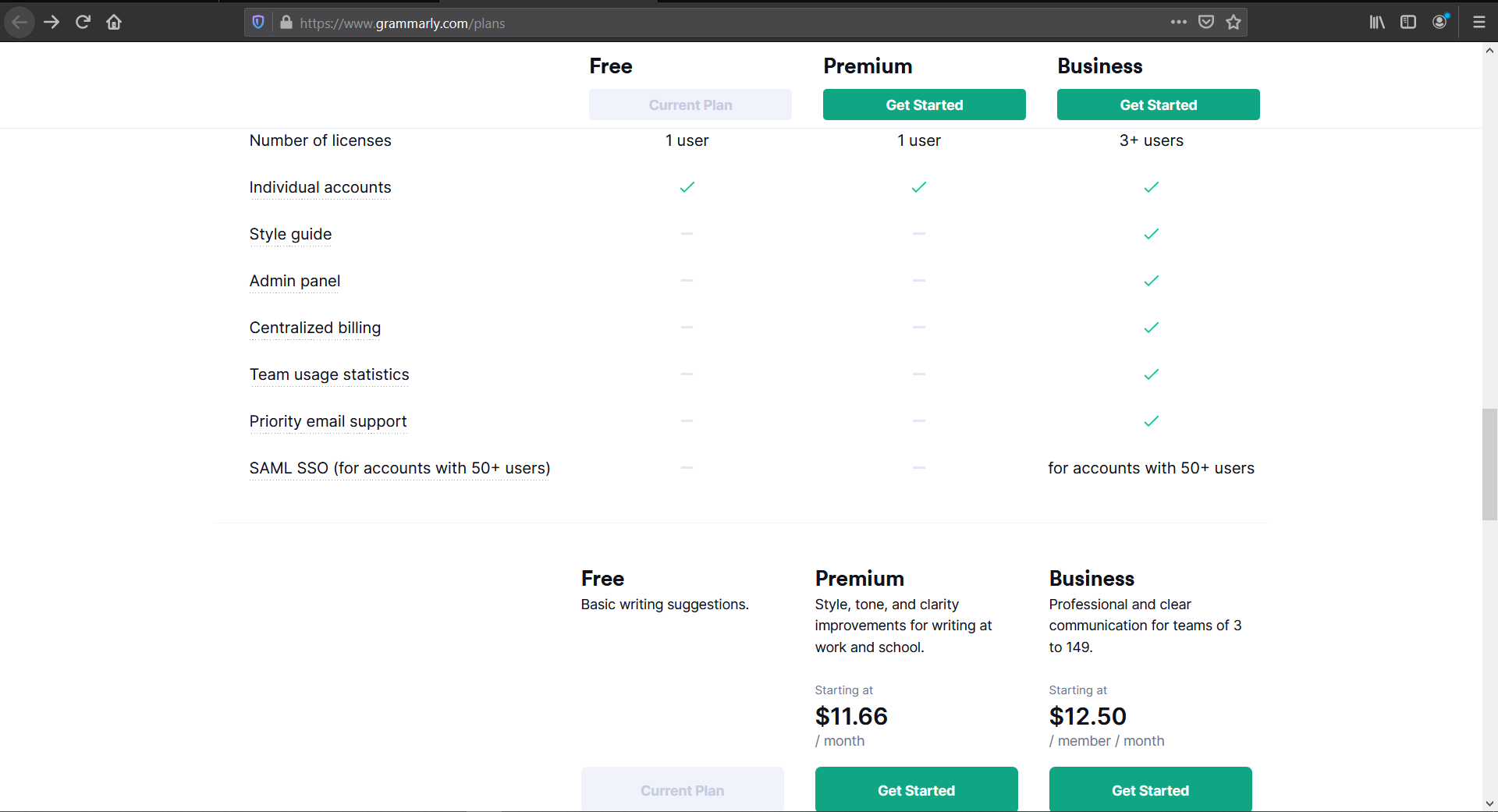Click the top Business column heading

(1099, 66)
